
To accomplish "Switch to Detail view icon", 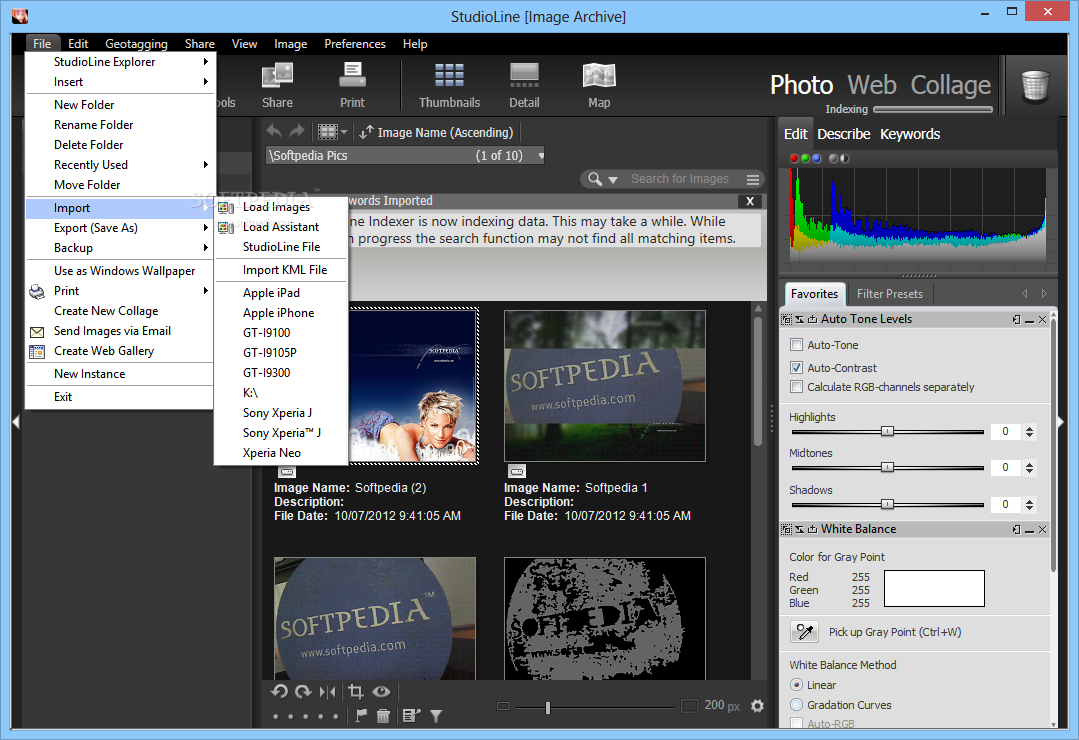I will coord(524,76).
